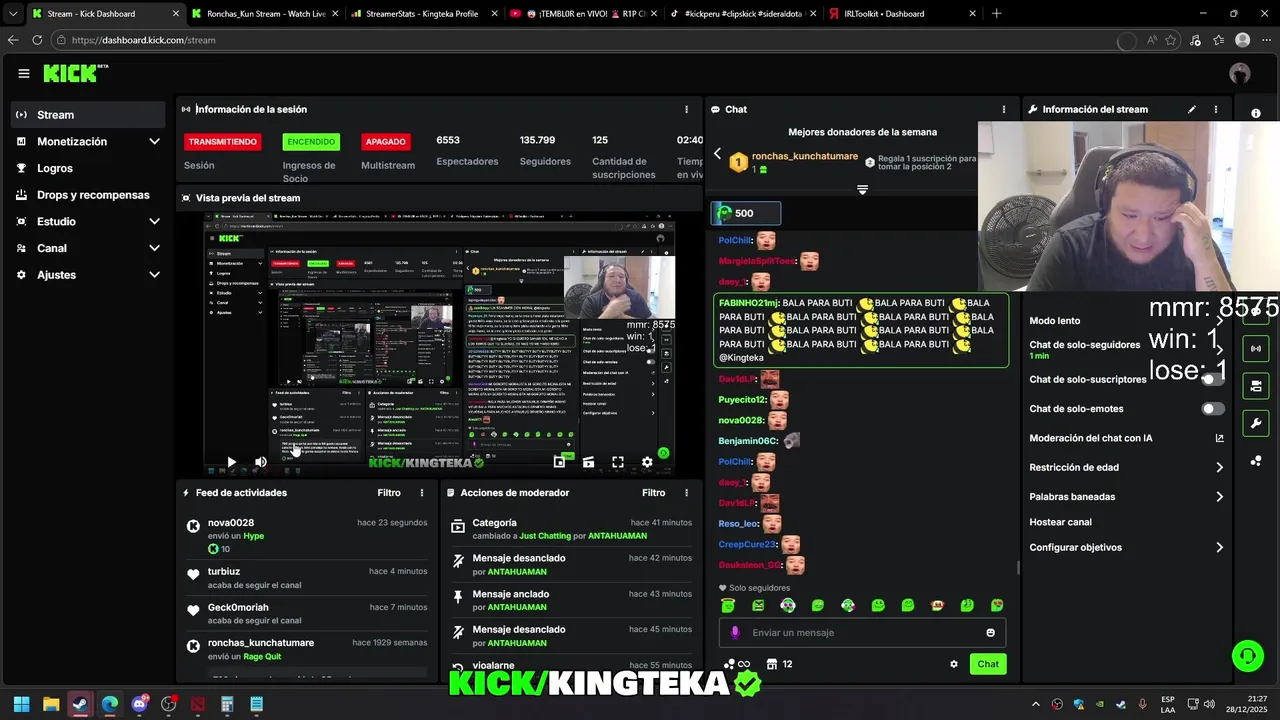Open chat settings gear beside Chat button

tap(954, 664)
